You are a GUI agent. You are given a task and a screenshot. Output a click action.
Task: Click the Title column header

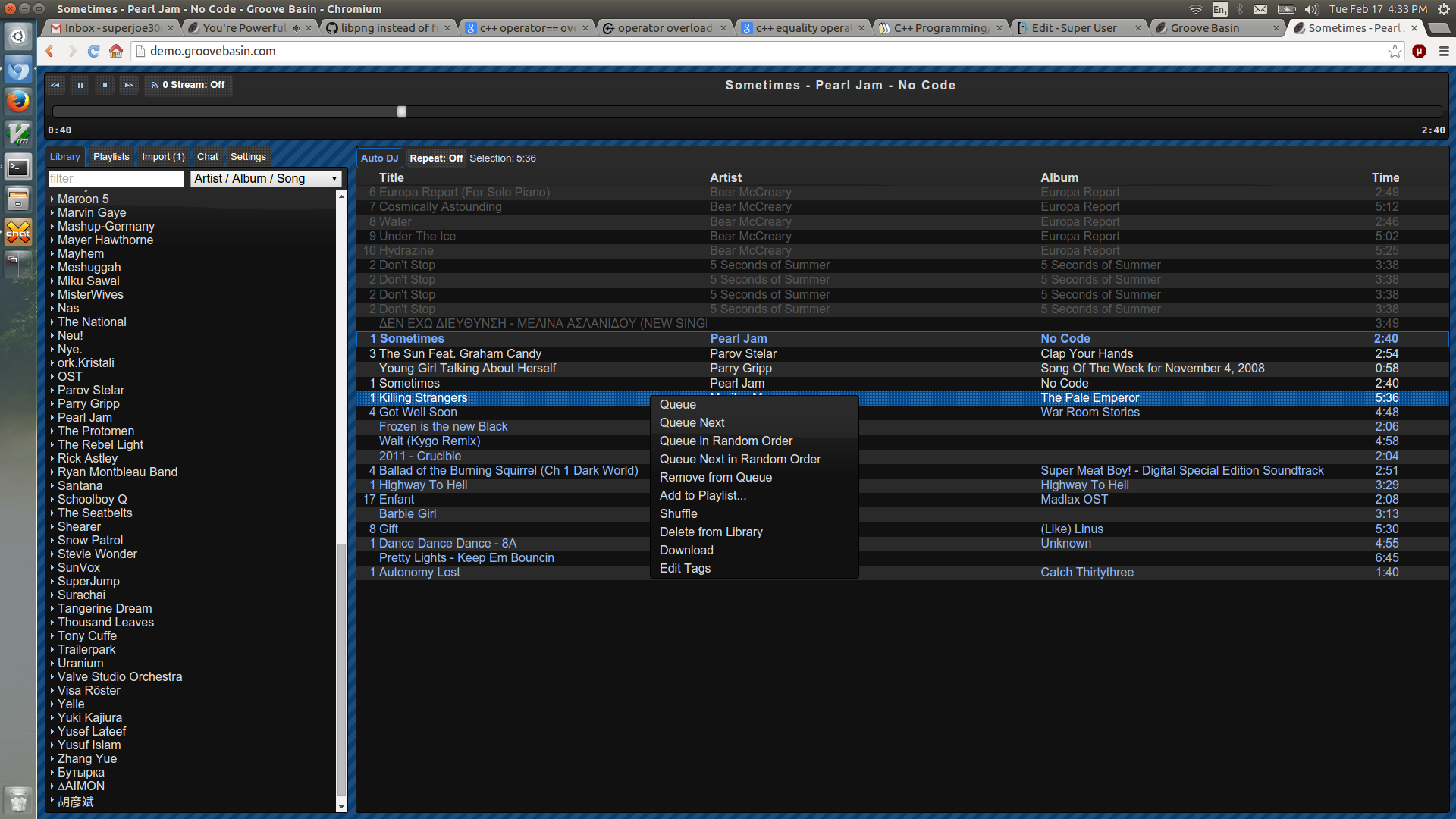coord(391,177)
